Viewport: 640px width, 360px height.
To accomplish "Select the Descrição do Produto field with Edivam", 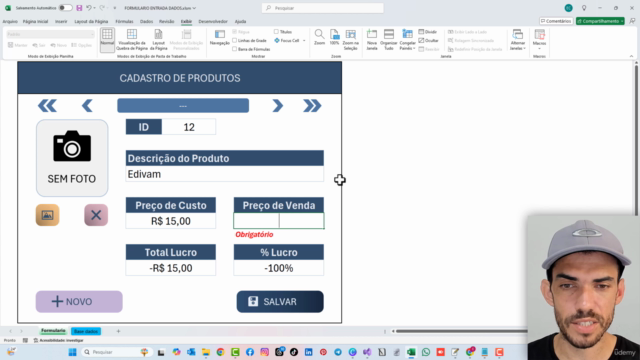I will coord(224,174).
